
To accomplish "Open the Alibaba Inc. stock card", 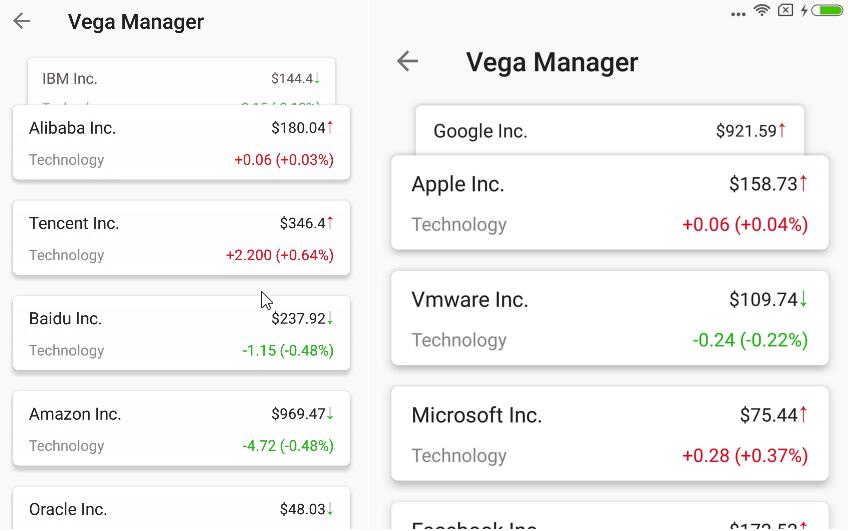I will [x=181, y=143].
